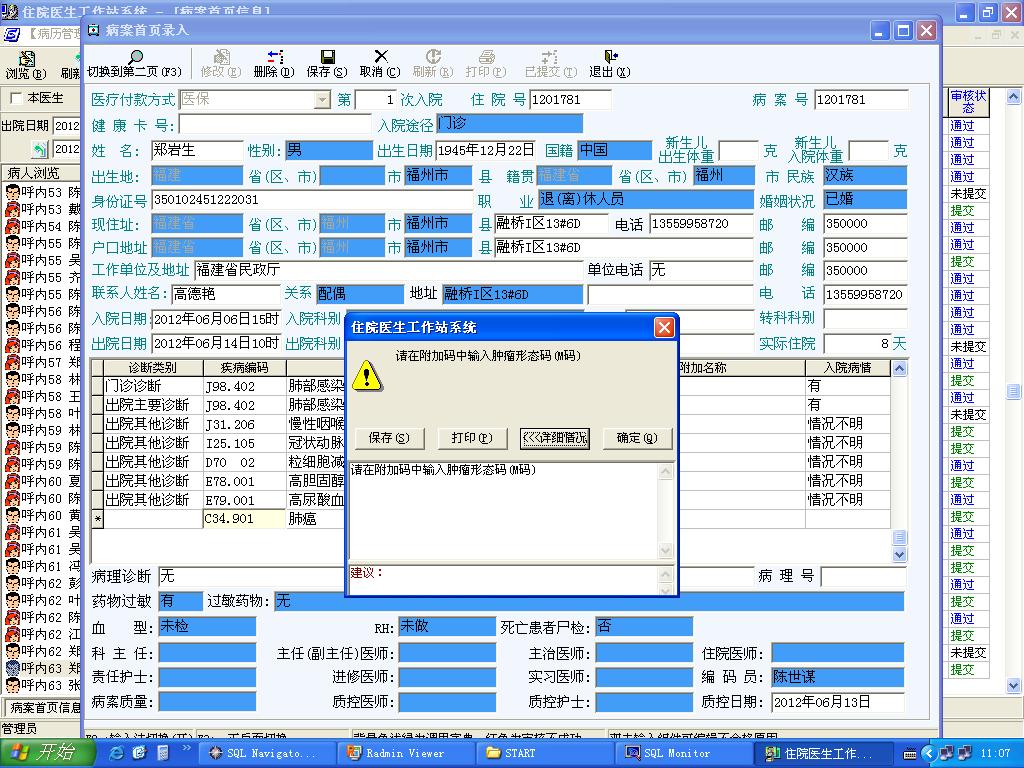Click 入院日期 field 2012年06月06日15时
The width and height of the screenshot is (1024, 768).
coord(216,319)
